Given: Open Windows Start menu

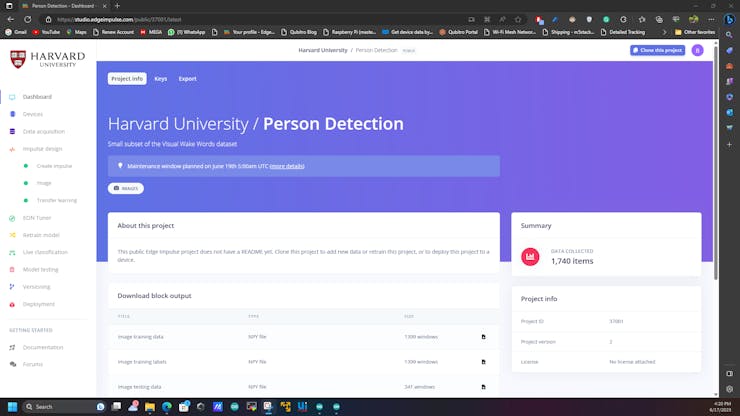Looking at the screenshot, I should pos(12,407).
